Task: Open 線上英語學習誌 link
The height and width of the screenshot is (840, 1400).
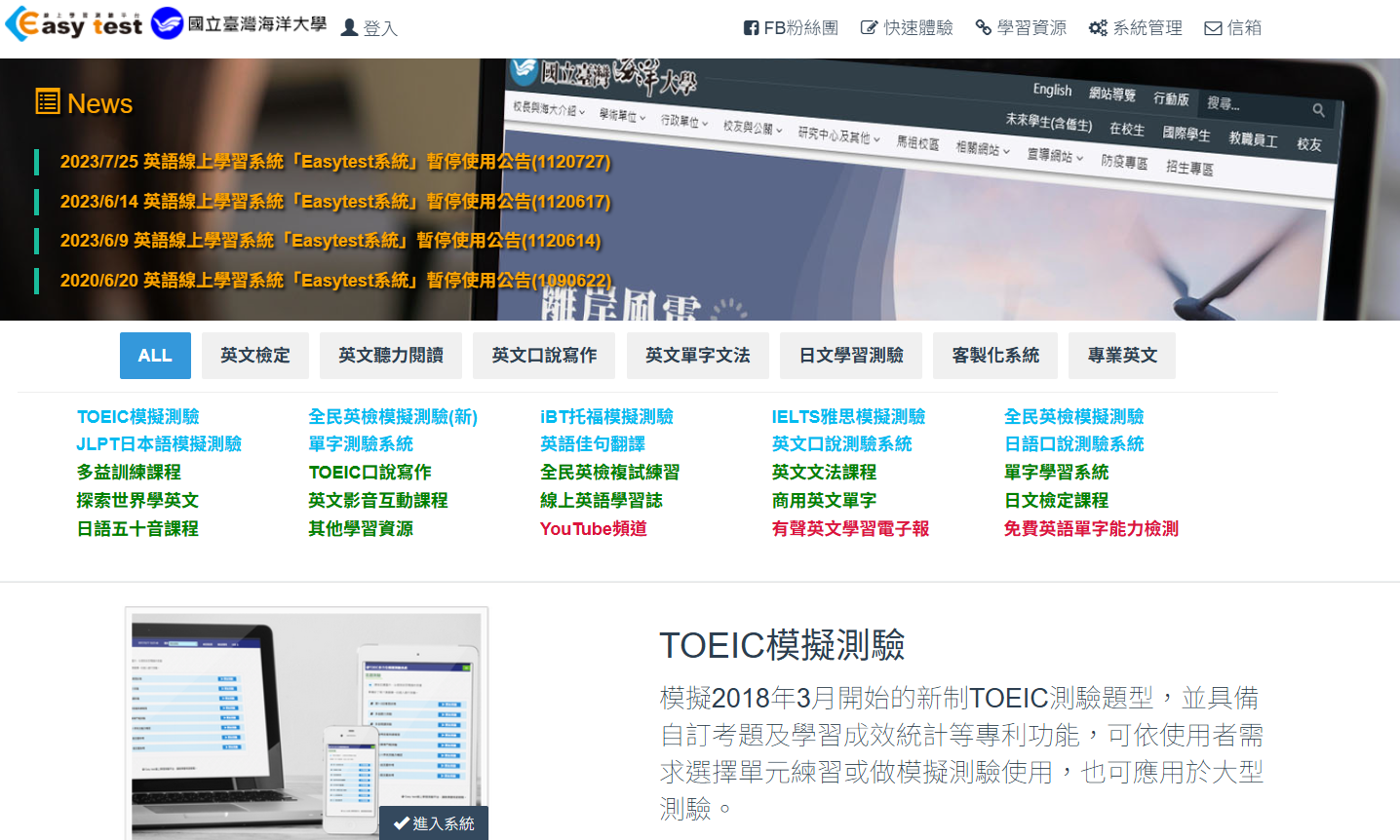Action: [x=602, y=501]
